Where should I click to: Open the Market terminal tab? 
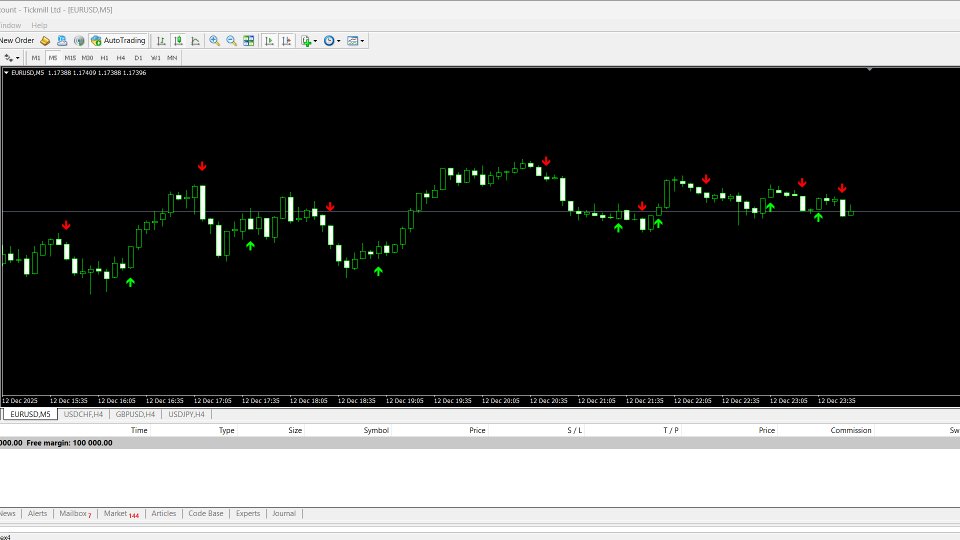point(121,514)
